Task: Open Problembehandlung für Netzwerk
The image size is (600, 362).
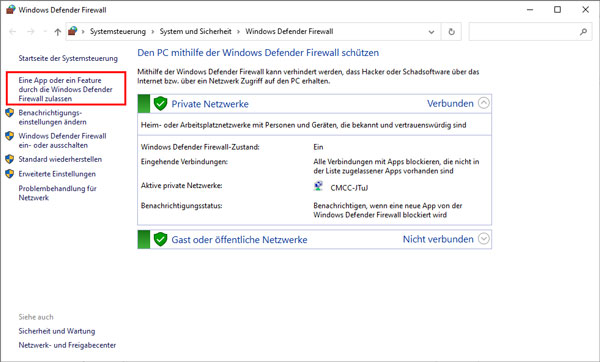Action: 57,193
